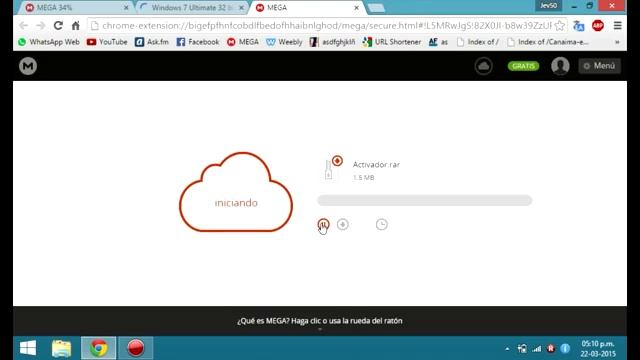Open the YouTube bookmark
This screenshot has width=640, height=360.
(107, 42)
